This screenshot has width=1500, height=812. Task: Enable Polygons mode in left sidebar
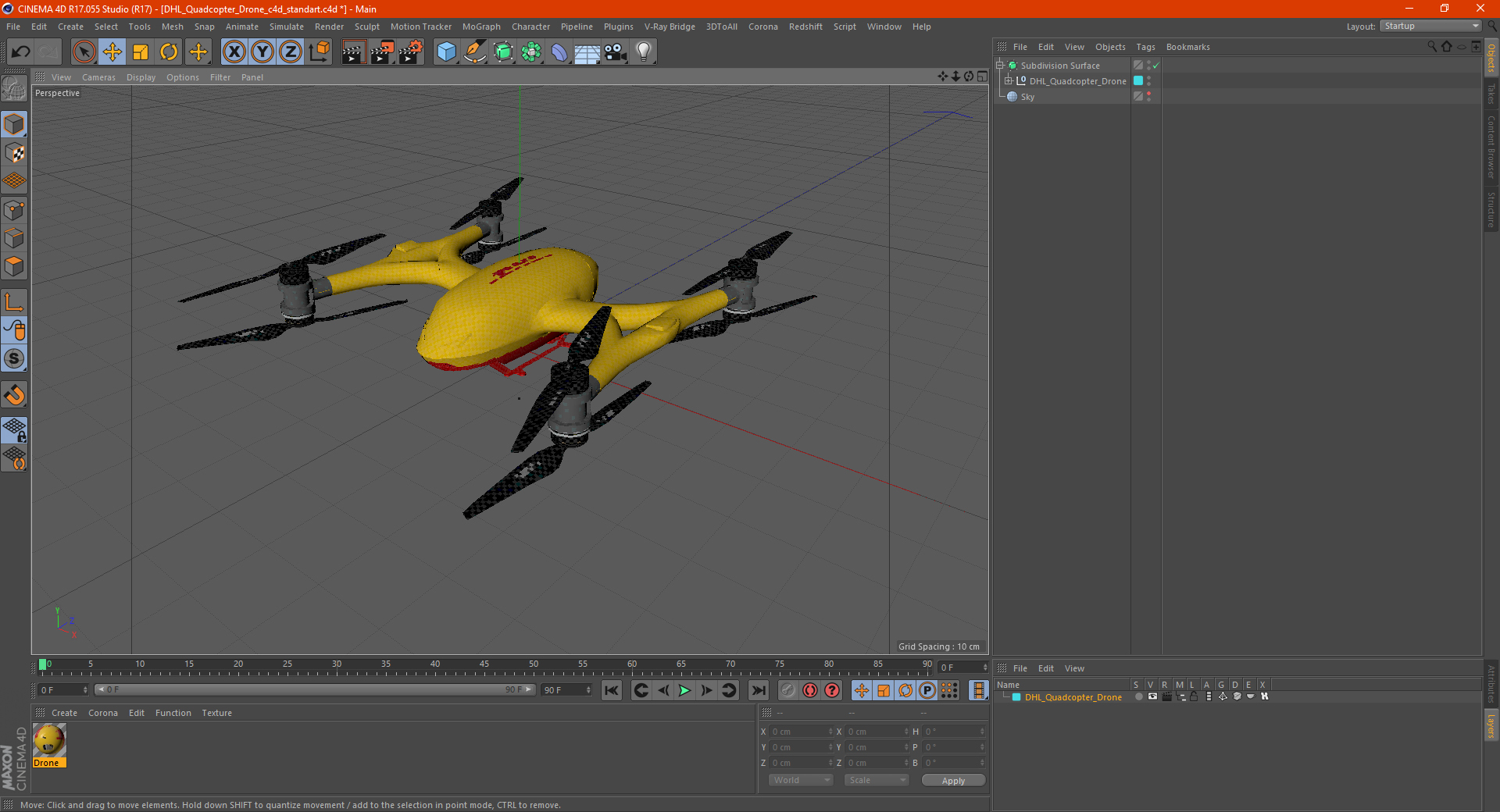(14, 266)
